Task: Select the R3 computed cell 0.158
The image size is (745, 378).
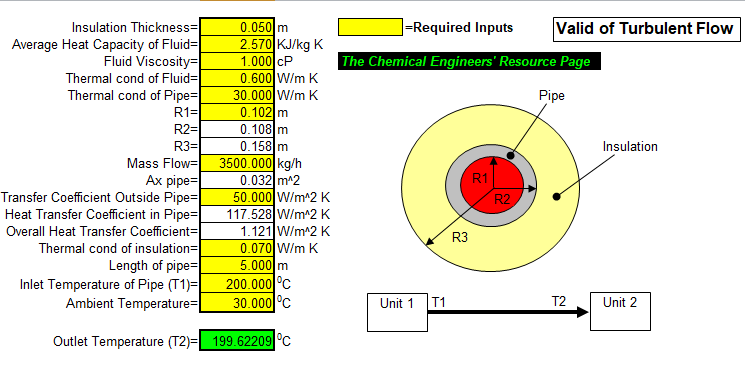Action: (x=237, y=146)
